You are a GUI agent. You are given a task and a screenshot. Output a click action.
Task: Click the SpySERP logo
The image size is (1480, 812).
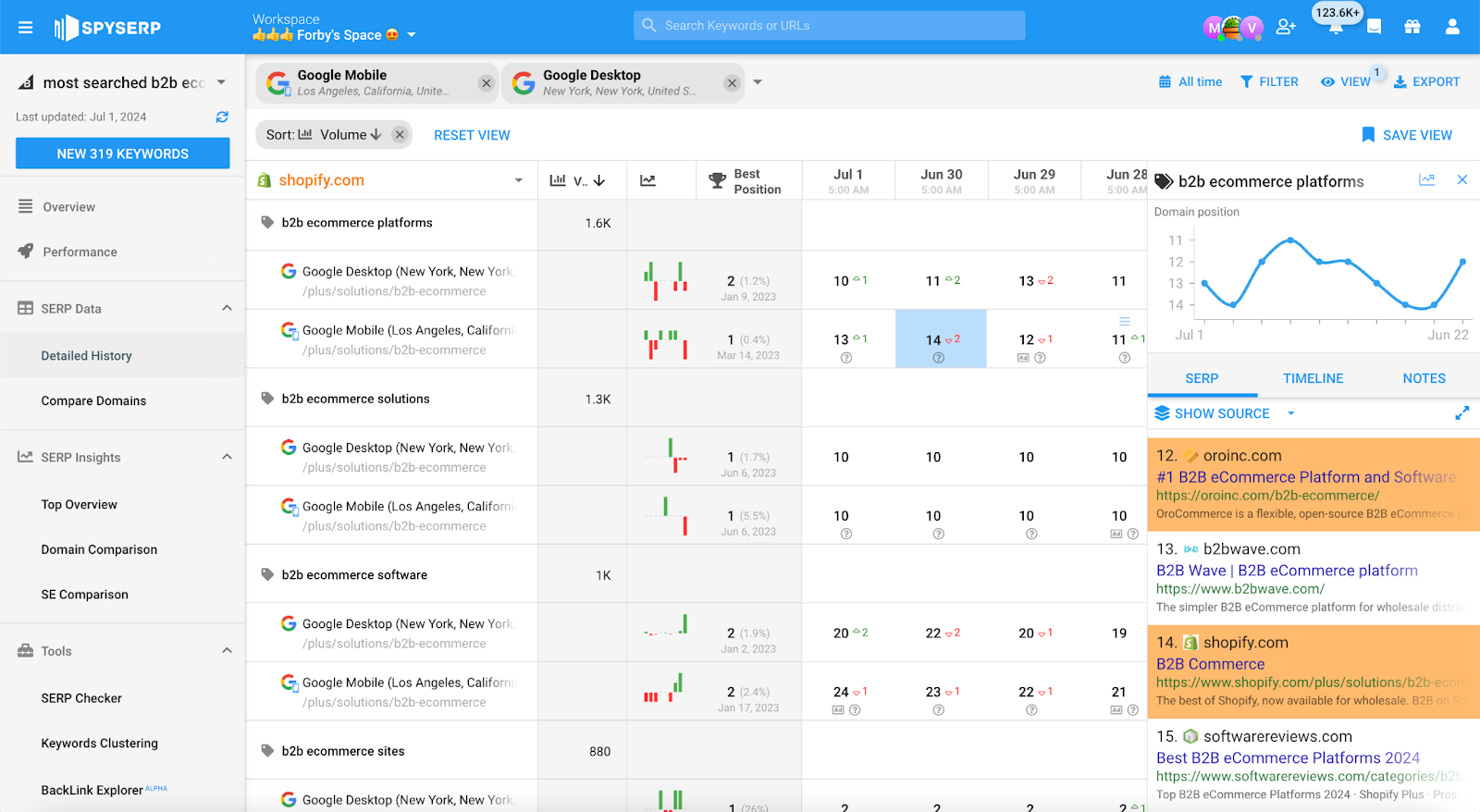click(107, 28)
